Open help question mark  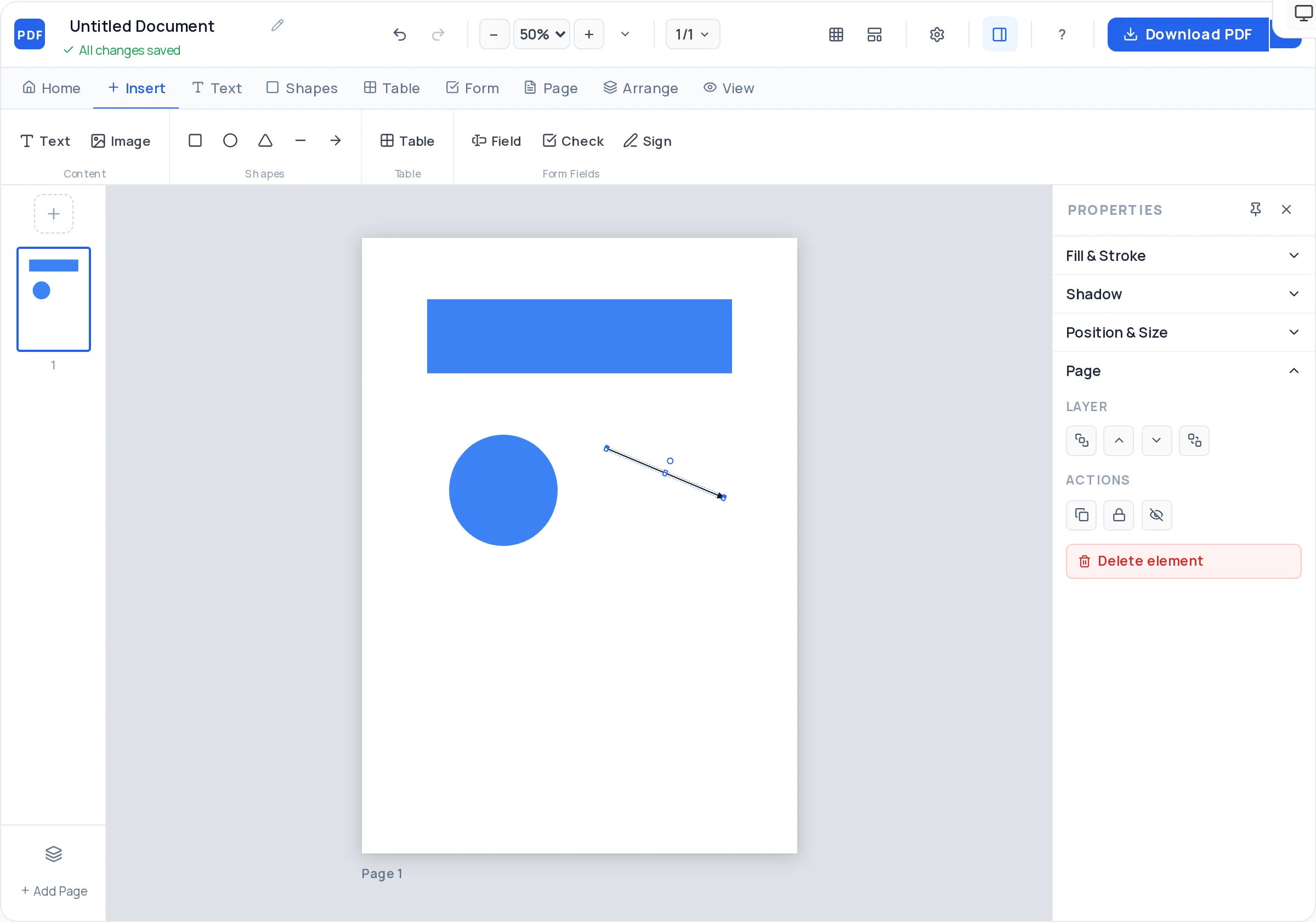[1062, 35]
